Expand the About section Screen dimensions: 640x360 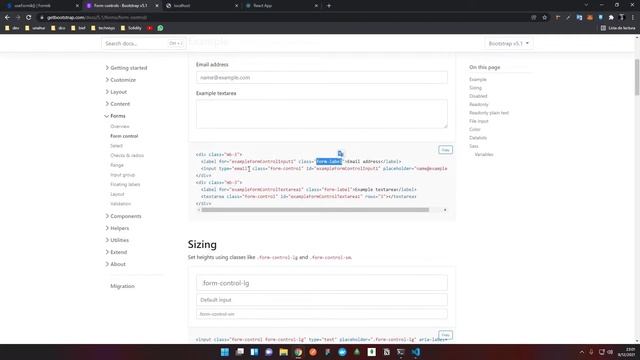[116, 264]
